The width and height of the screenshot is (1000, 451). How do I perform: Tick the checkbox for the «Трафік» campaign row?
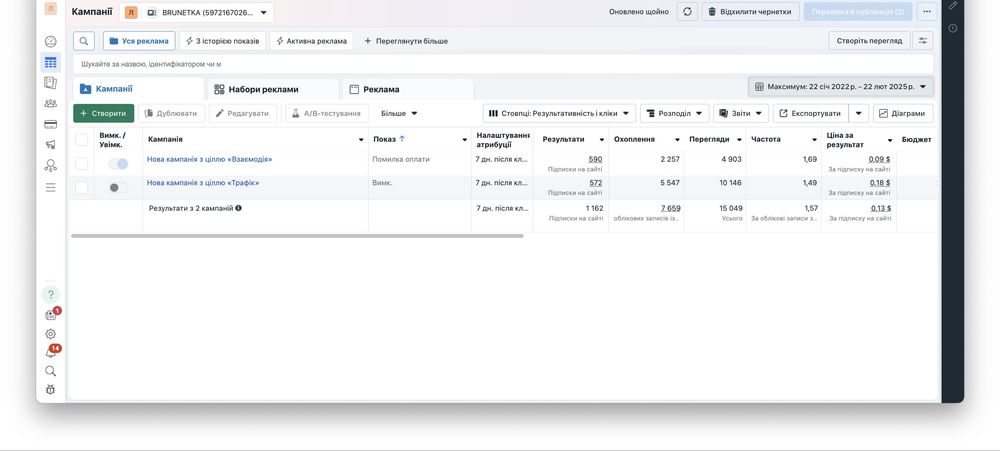click(x=82, y=188)
